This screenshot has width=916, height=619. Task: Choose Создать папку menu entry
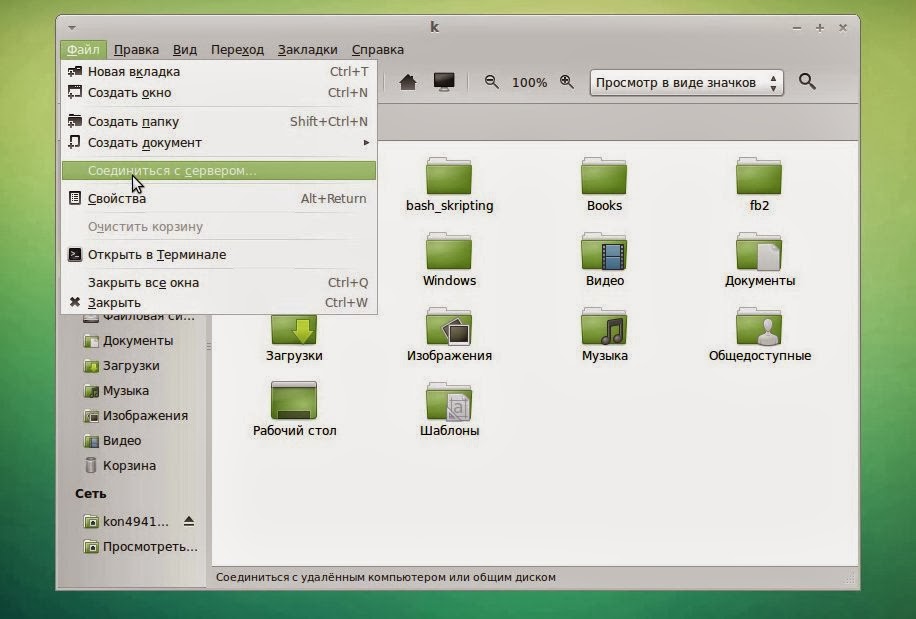point(218,121)
